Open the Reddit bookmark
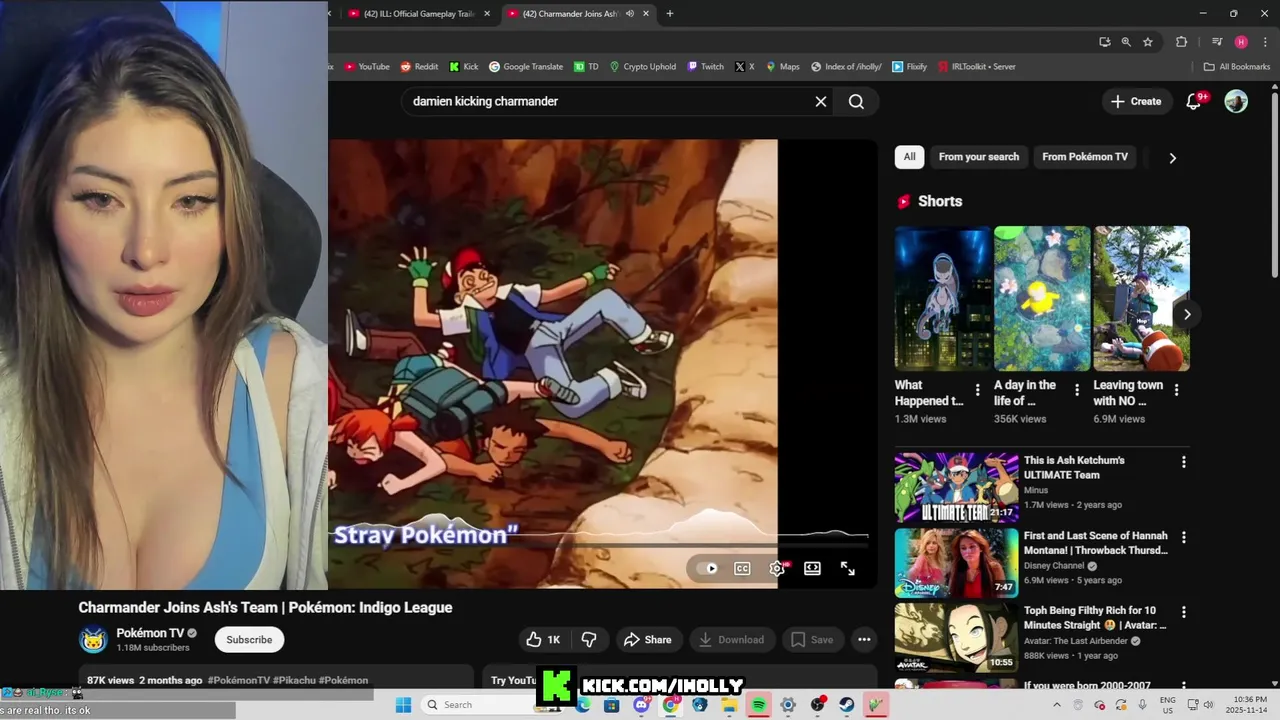Viewport: 1280px width, 720px height. tap(419, 67)
